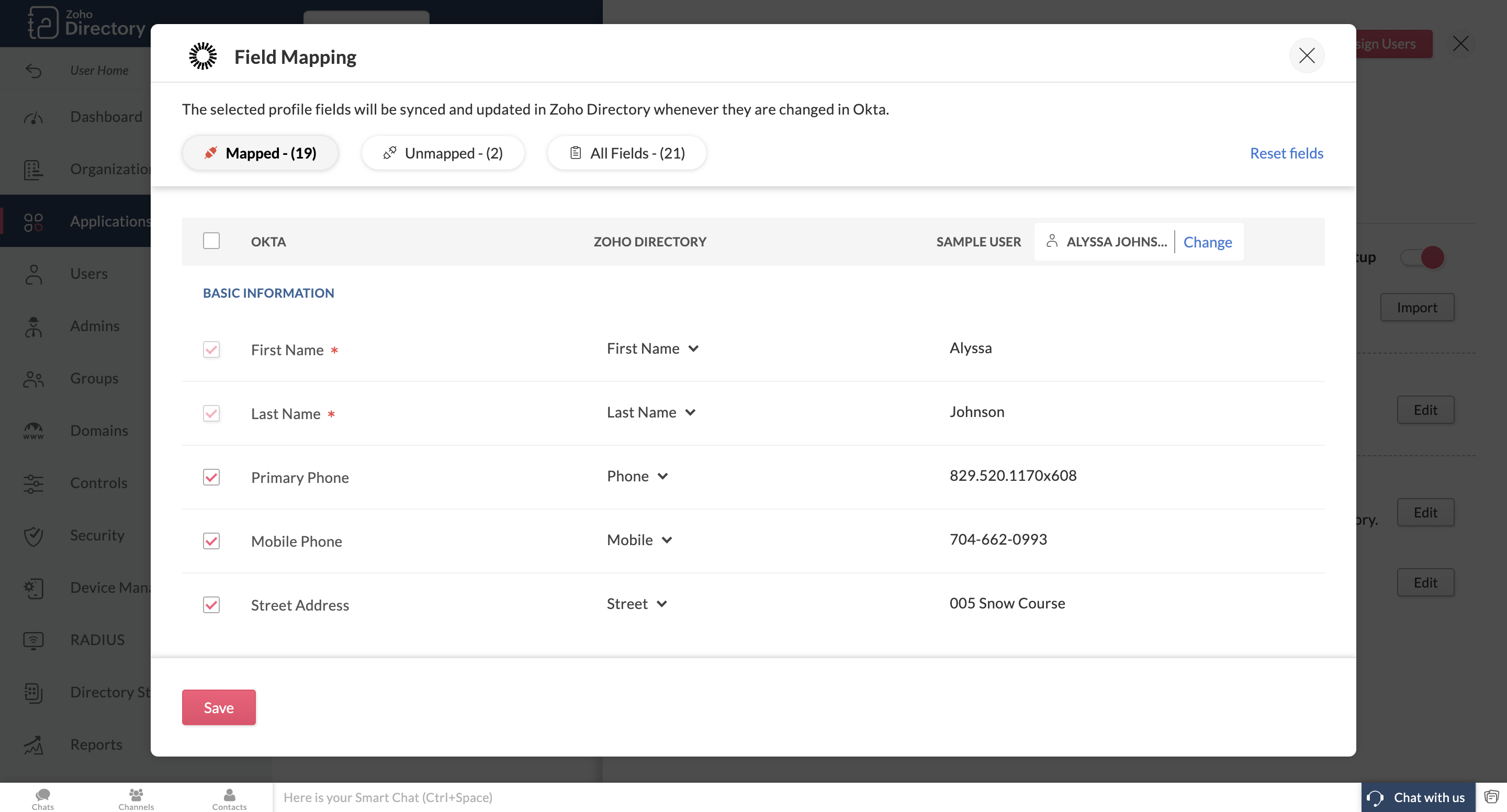Click the Chat with us headset icon
Viewport: 1507px width, 812px height.
pos(1375,798)
